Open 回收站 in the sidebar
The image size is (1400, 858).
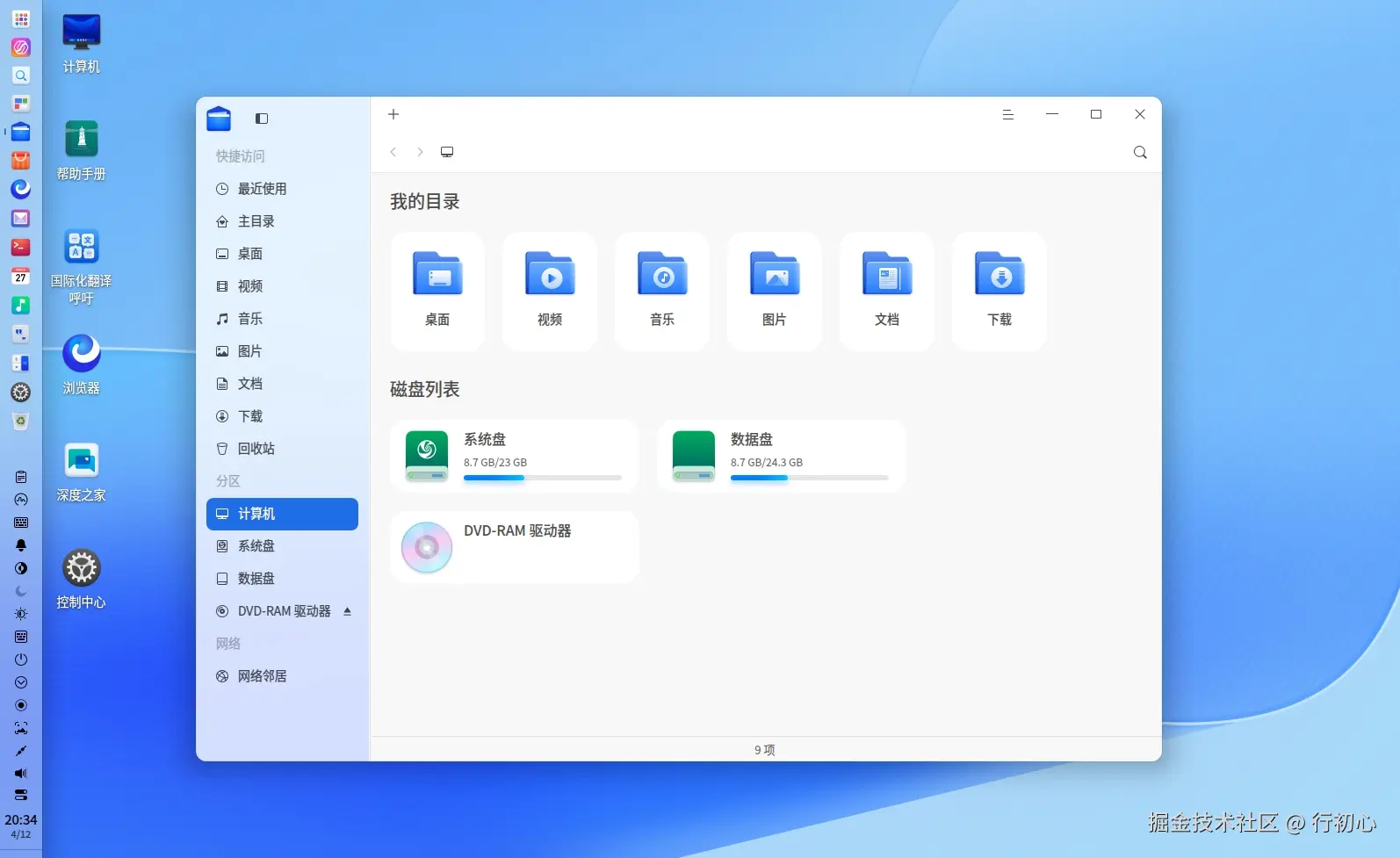pyautogui.click(x=282, y=449)
